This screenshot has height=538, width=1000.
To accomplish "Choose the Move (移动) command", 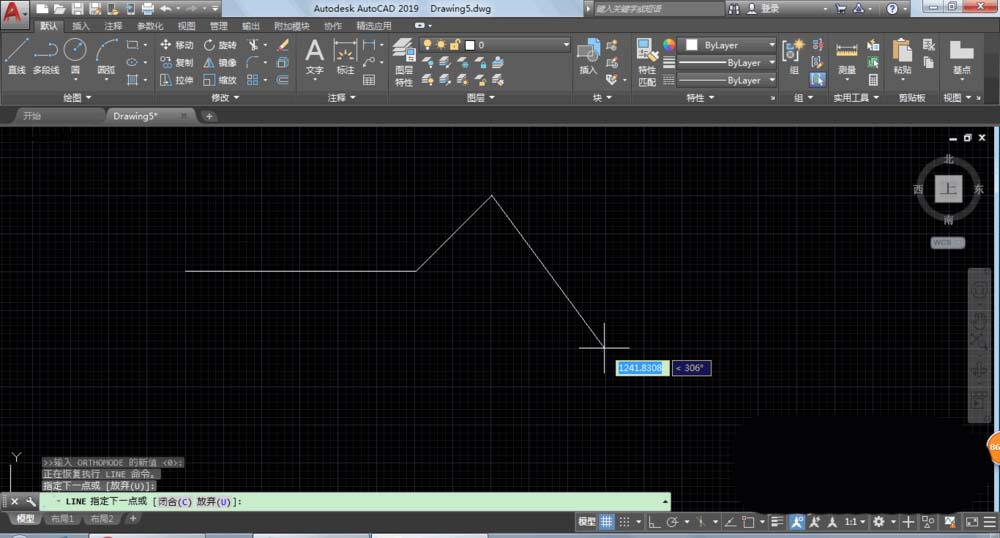I will point(176,45).
